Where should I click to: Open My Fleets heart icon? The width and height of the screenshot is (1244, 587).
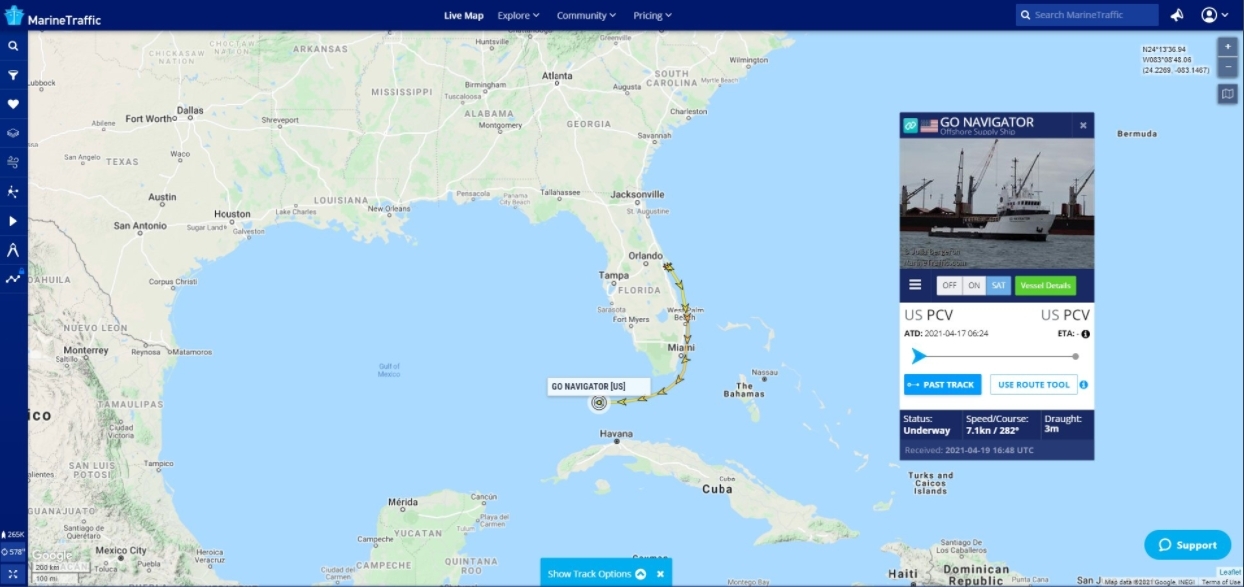(13, 104)
